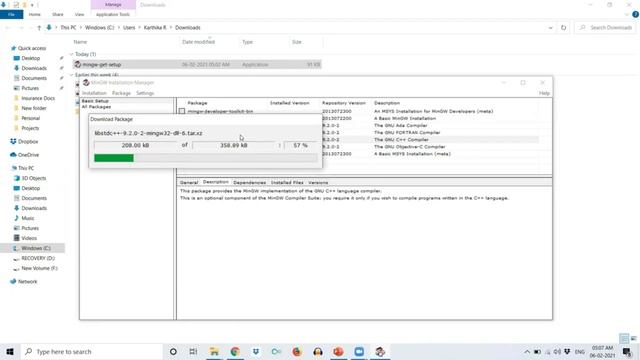Go up one folder level in Explorer
The height and width of the screenshot is (360, 640).
(39, 28)
